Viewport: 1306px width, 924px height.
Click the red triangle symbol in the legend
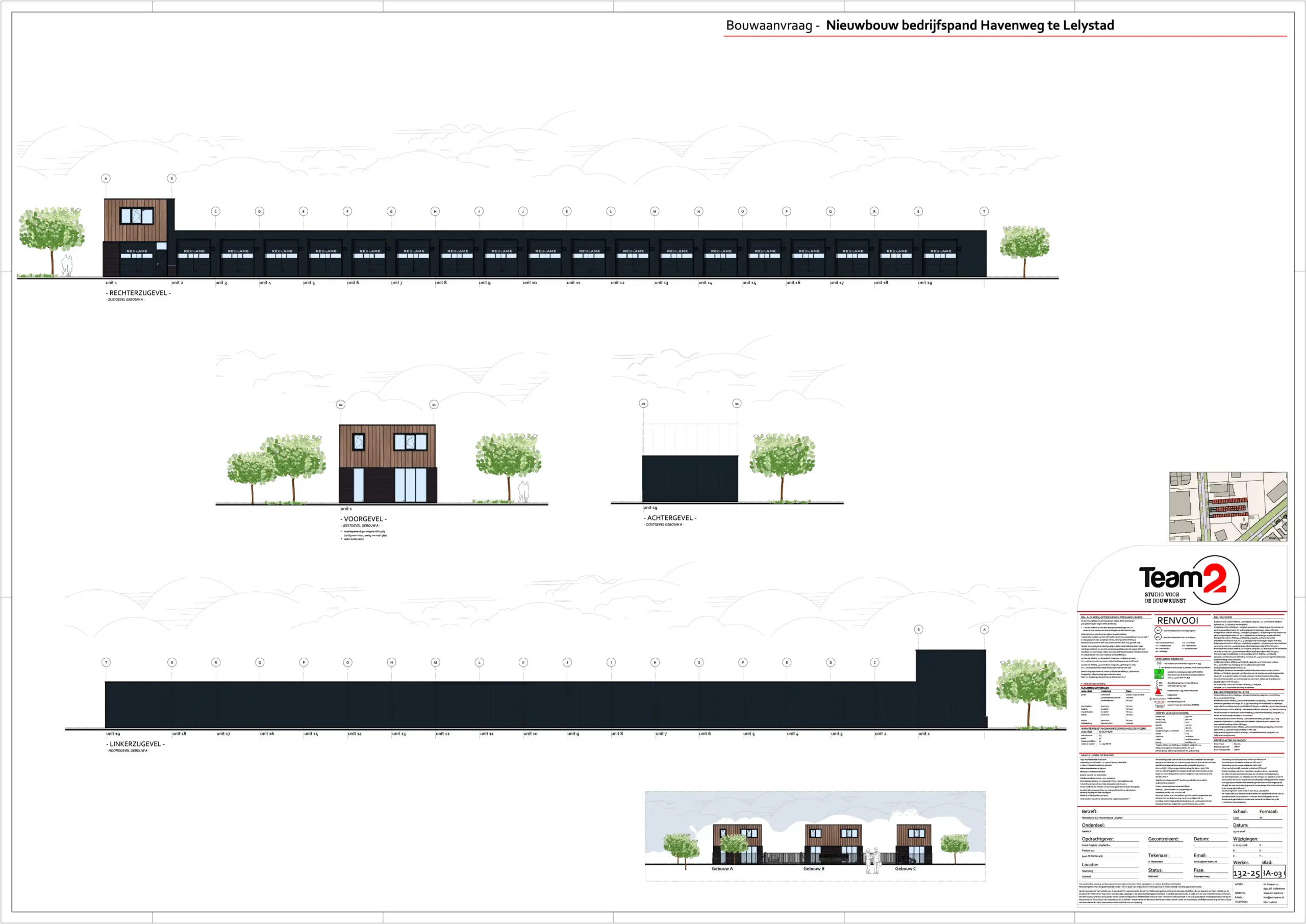1158,692
